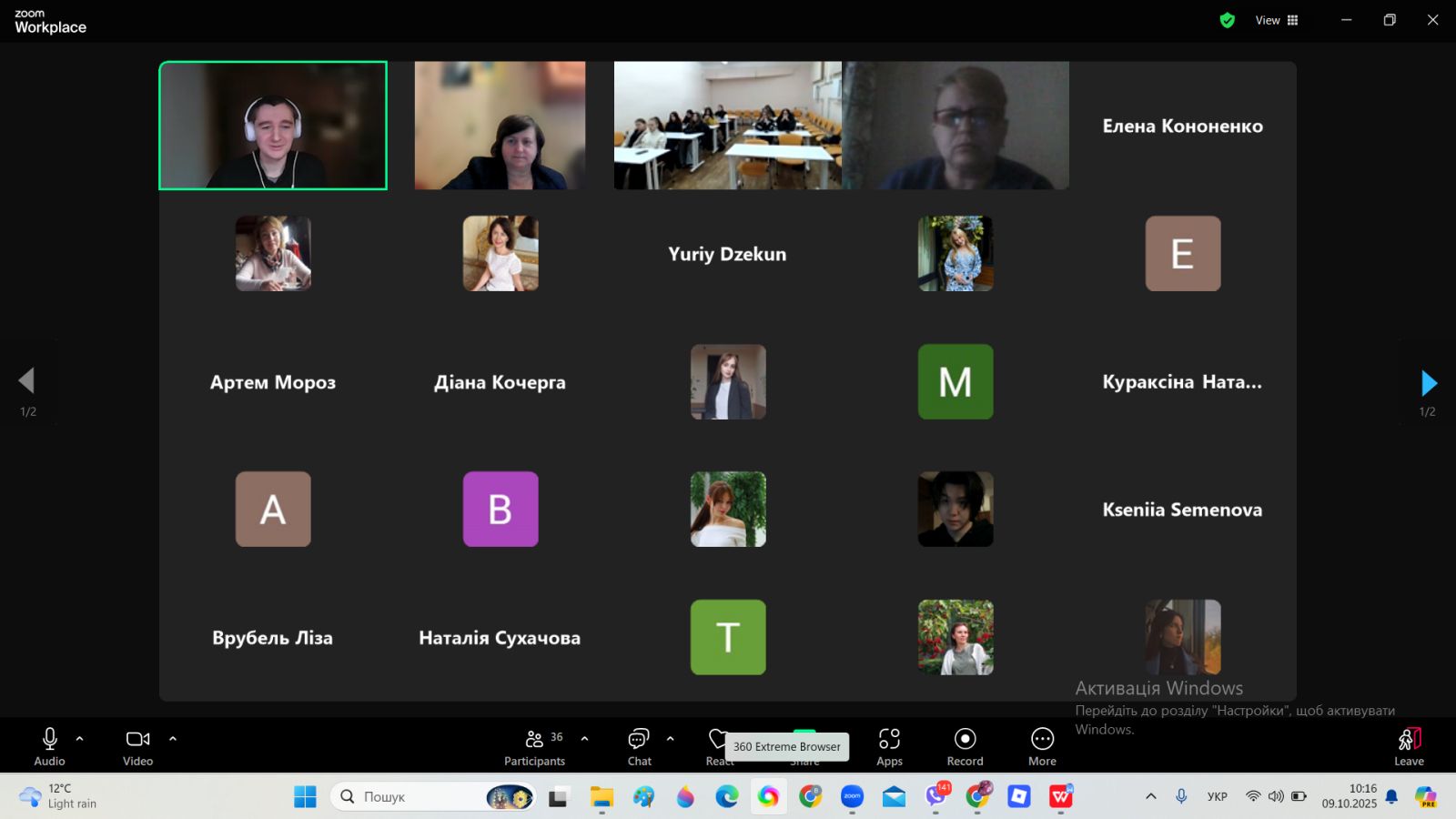
Task: Click the green encryption shield icon
Action: point(1227,20)
